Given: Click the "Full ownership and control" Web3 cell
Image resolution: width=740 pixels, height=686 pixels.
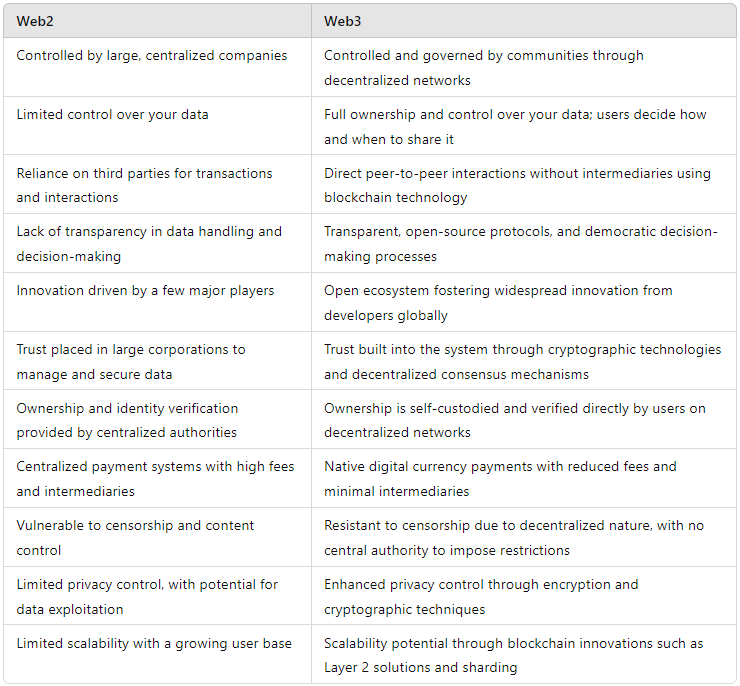Looking at the screenshot, I should pos(515,126).
